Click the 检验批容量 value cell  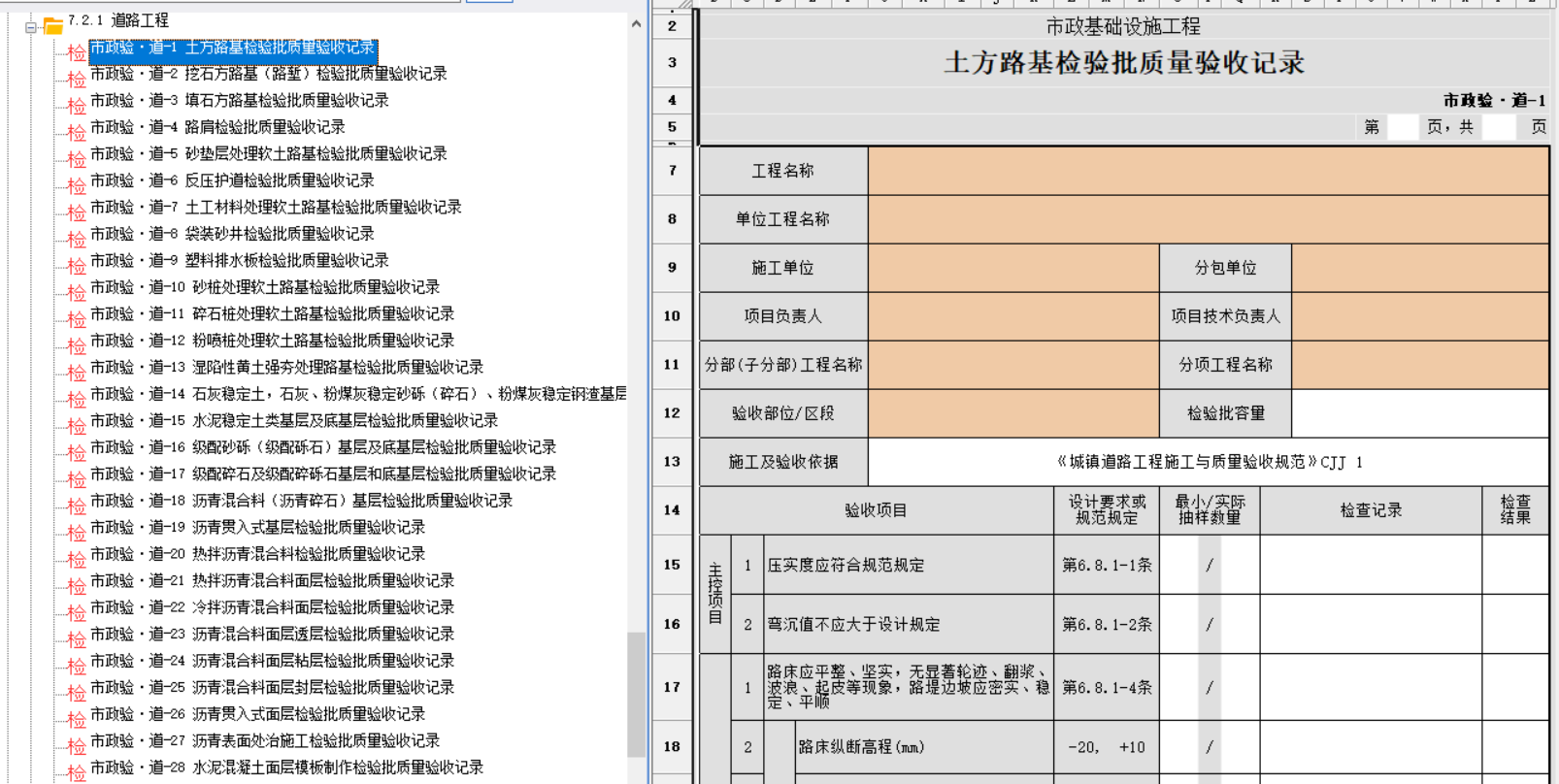click(1419, 413)
